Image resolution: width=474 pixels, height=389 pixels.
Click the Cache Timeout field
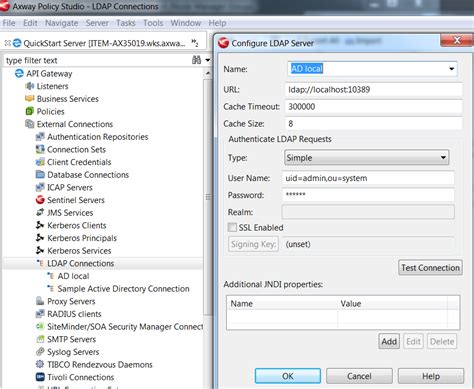pyautogui.click(x=373, y=107)
